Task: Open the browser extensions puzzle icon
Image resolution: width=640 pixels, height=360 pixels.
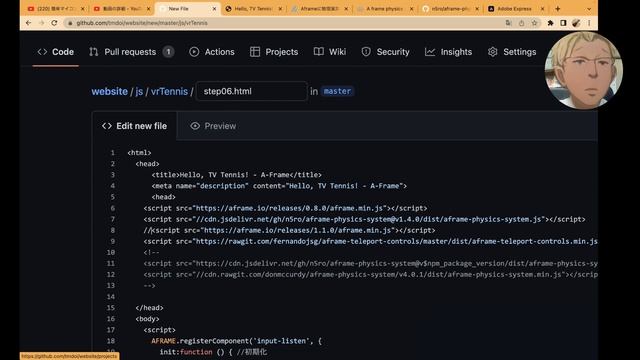Action: (550, 23)
